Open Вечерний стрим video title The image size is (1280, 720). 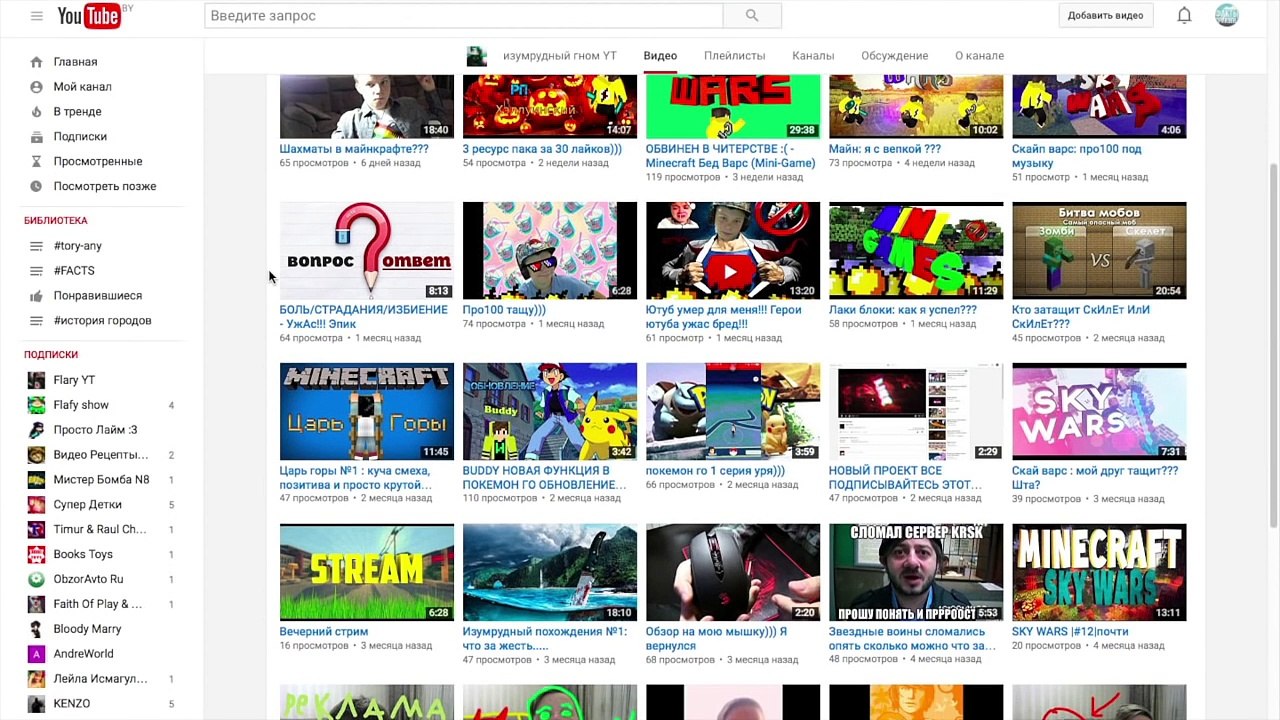(324, 632)
